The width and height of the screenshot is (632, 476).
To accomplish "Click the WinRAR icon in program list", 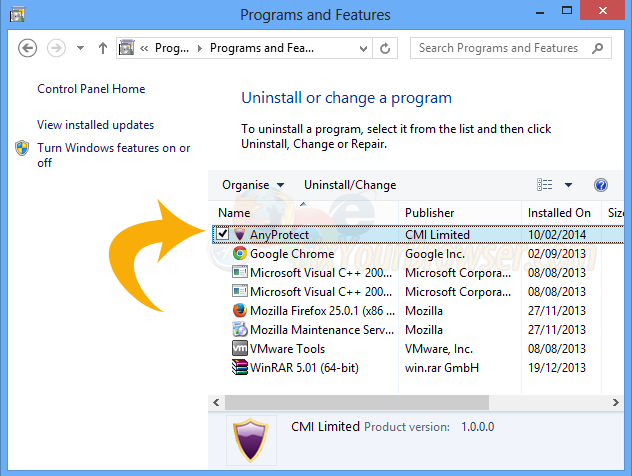I will (x=240, y=368).
